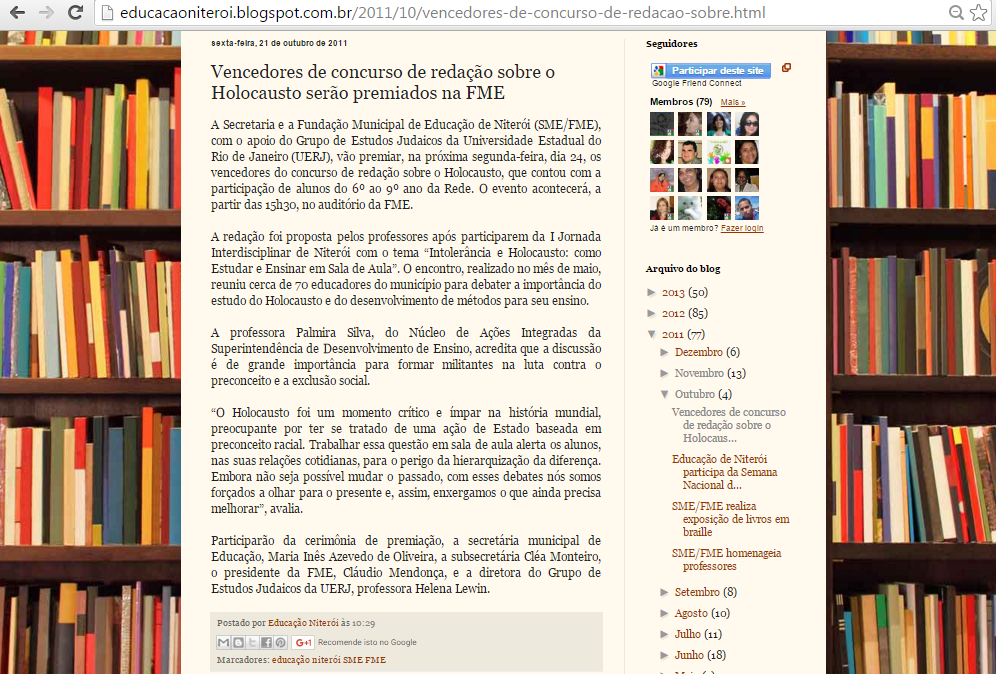Expand the 2013 archive arrow
996x674 pixels.
[x=652, y=292]
